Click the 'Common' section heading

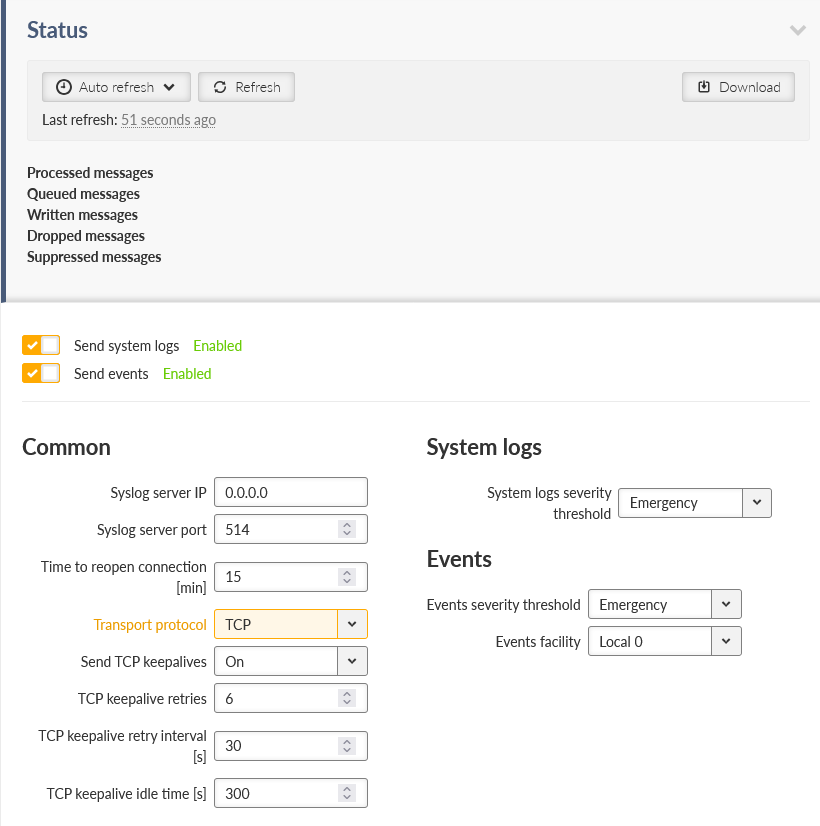[66, 447]
